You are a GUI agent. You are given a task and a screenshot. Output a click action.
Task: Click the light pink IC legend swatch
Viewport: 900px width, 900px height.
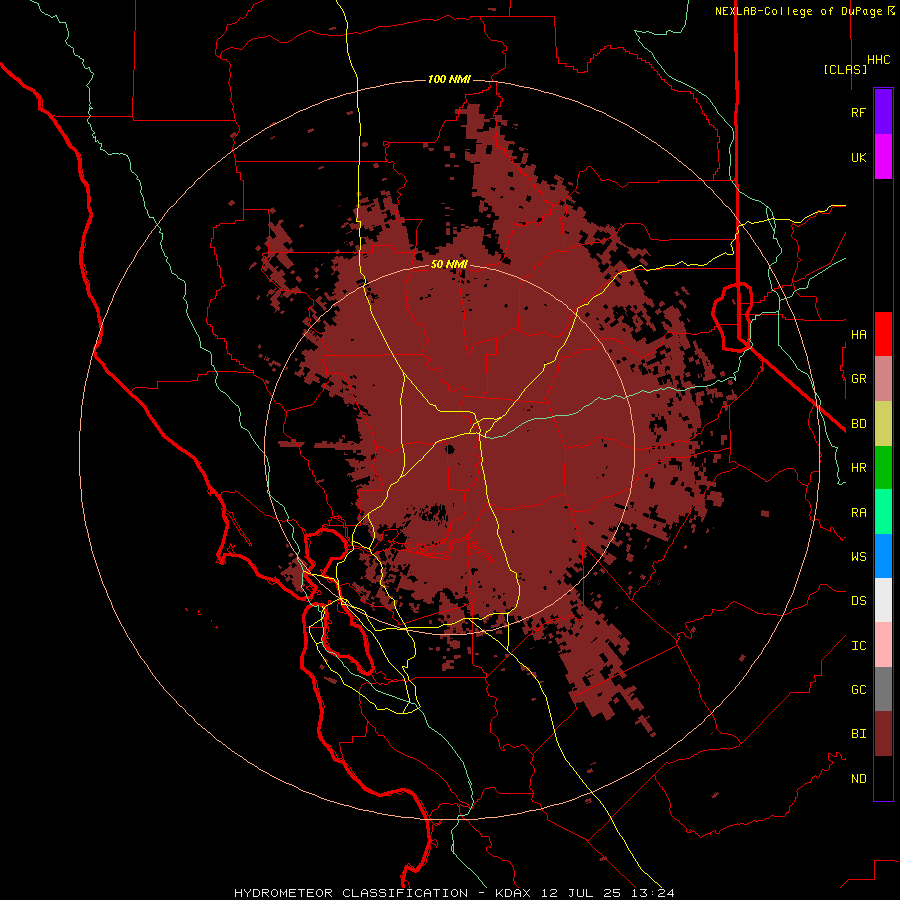point(883,645)
